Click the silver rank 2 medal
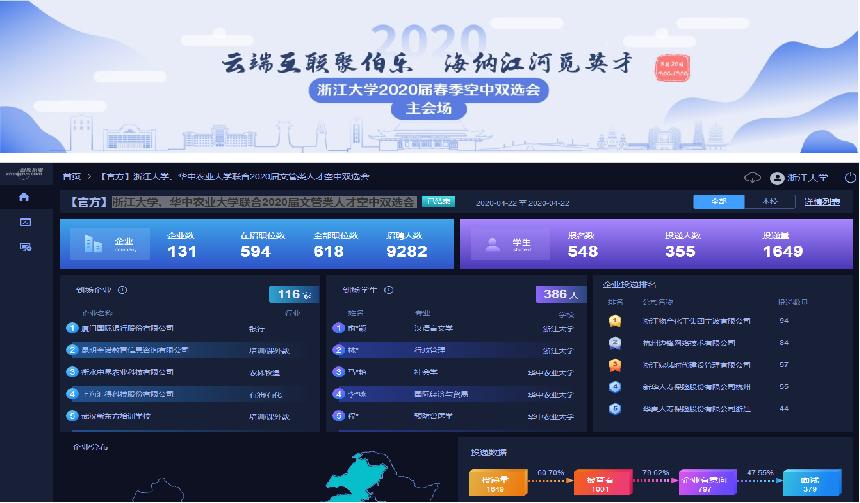This screenshot has width=860, height=503. tap(615, 343)
